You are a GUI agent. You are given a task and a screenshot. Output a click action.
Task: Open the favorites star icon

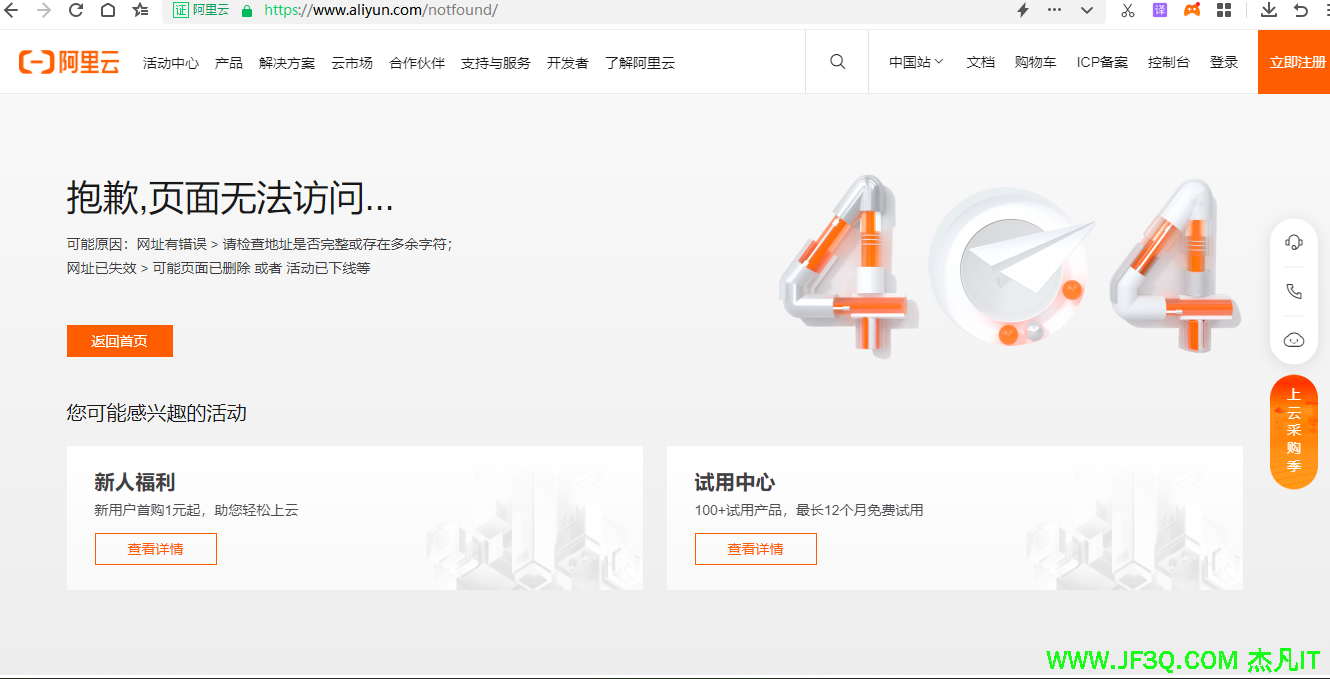[x=140, y=10]
